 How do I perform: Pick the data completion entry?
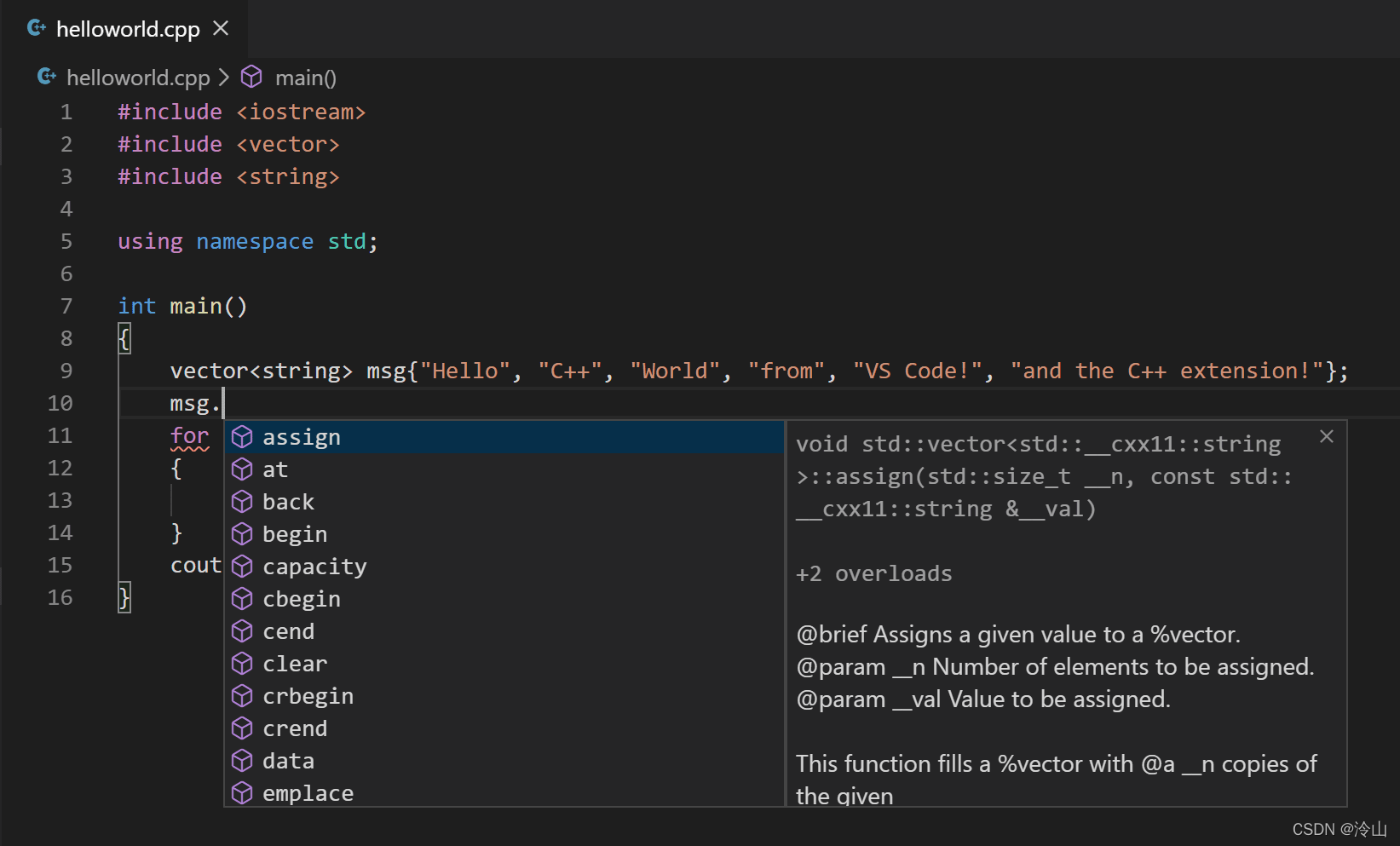(504, 761)
